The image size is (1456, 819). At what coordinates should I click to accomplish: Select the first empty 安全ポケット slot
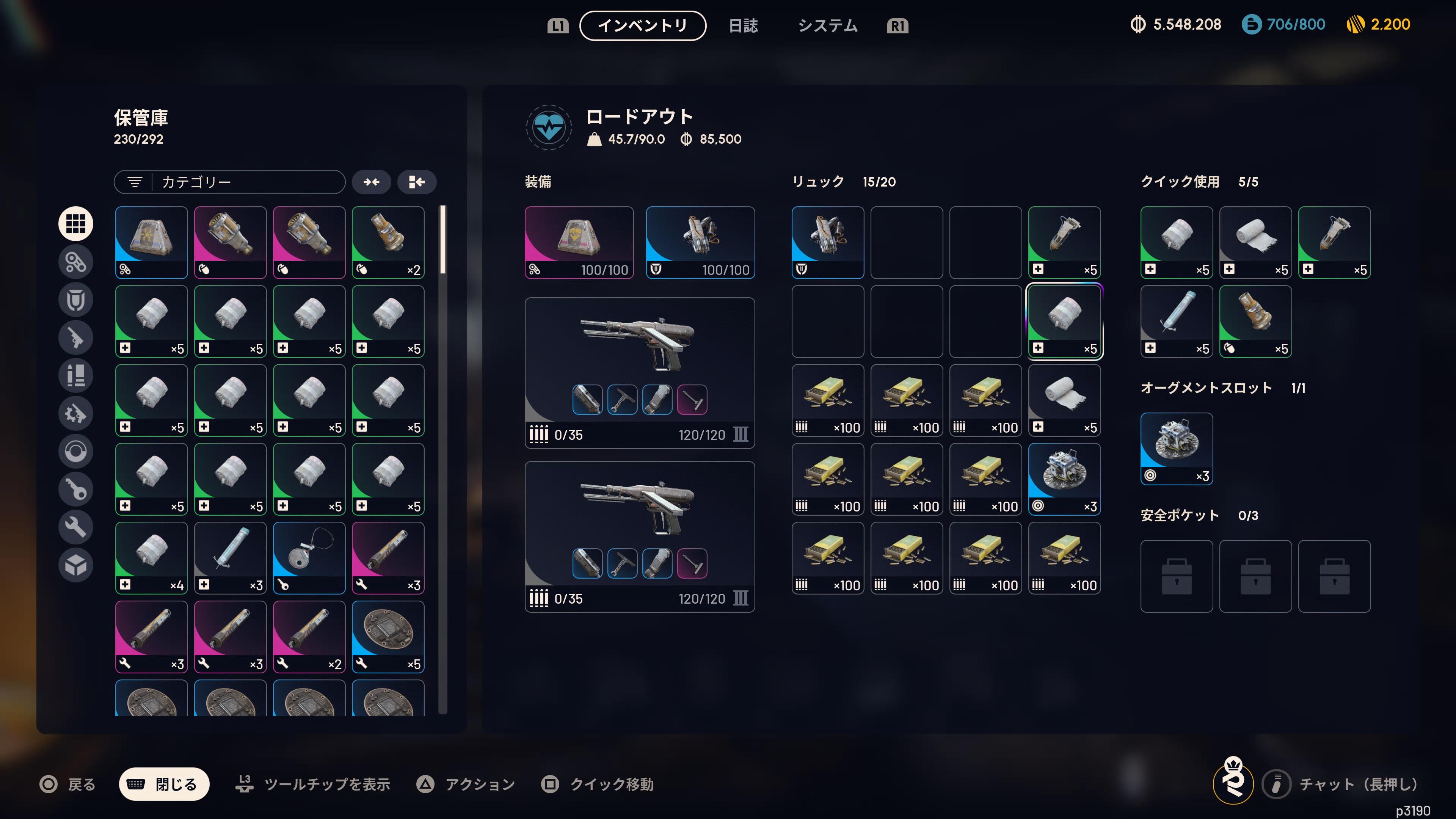1176,576
